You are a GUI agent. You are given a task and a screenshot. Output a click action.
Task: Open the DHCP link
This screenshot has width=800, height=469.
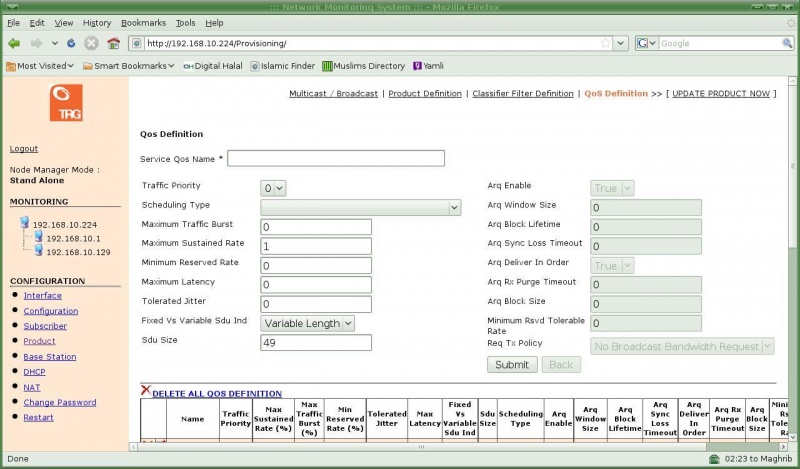point(34,372)
